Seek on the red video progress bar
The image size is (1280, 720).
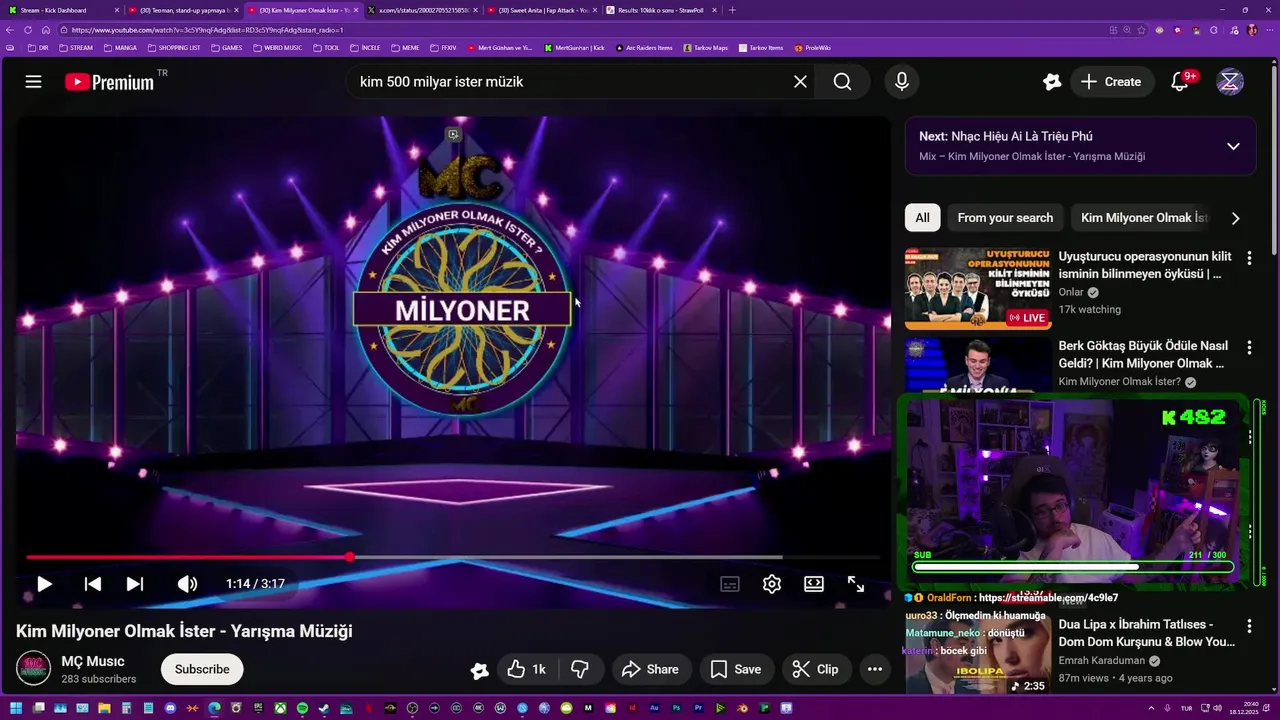pos(452,557)
